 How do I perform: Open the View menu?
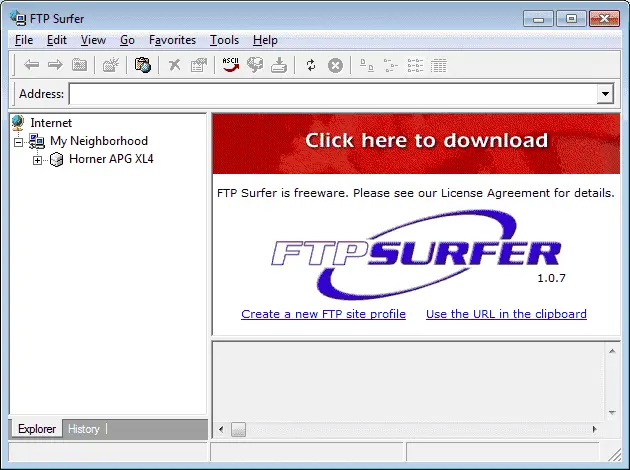coord(93,40)
